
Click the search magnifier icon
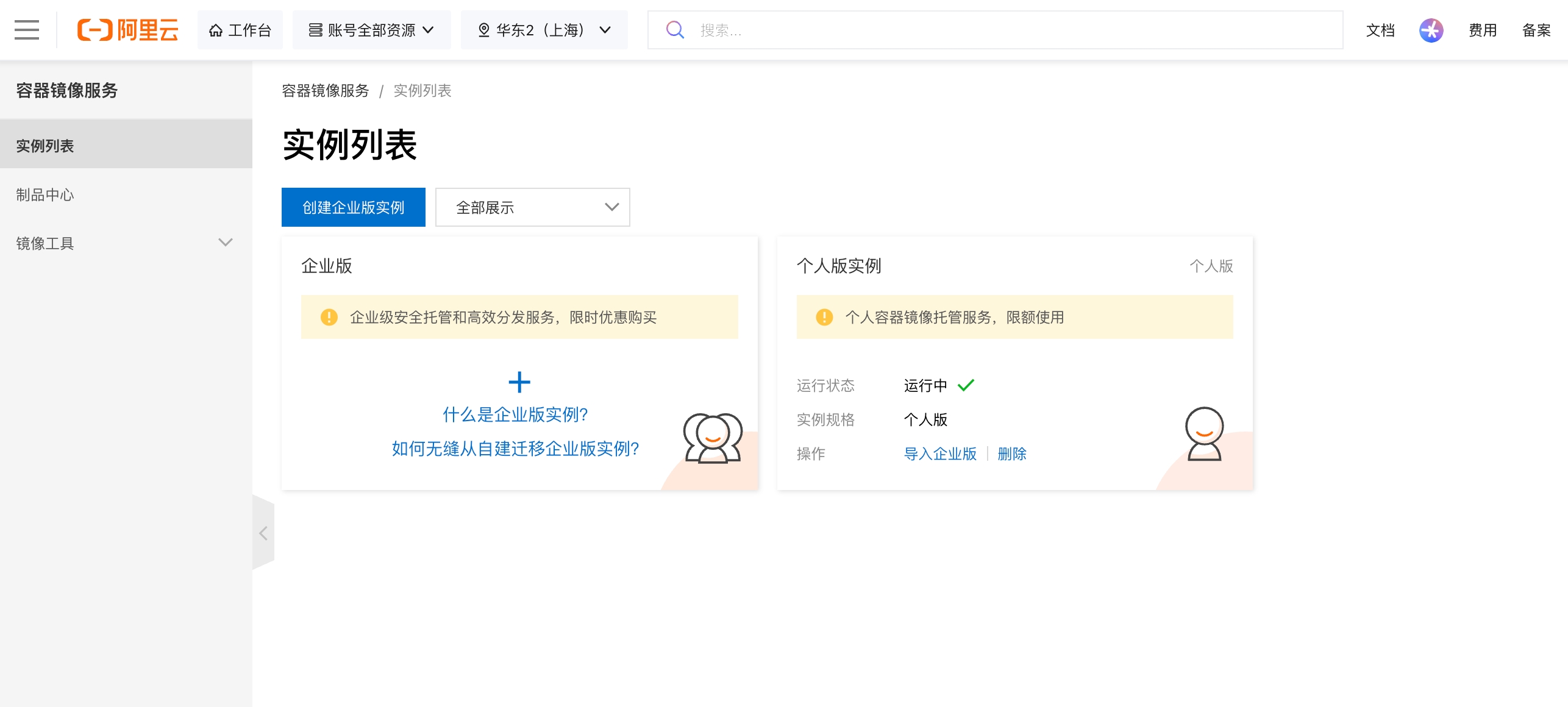pyautogui.click(x=674, y=29)
